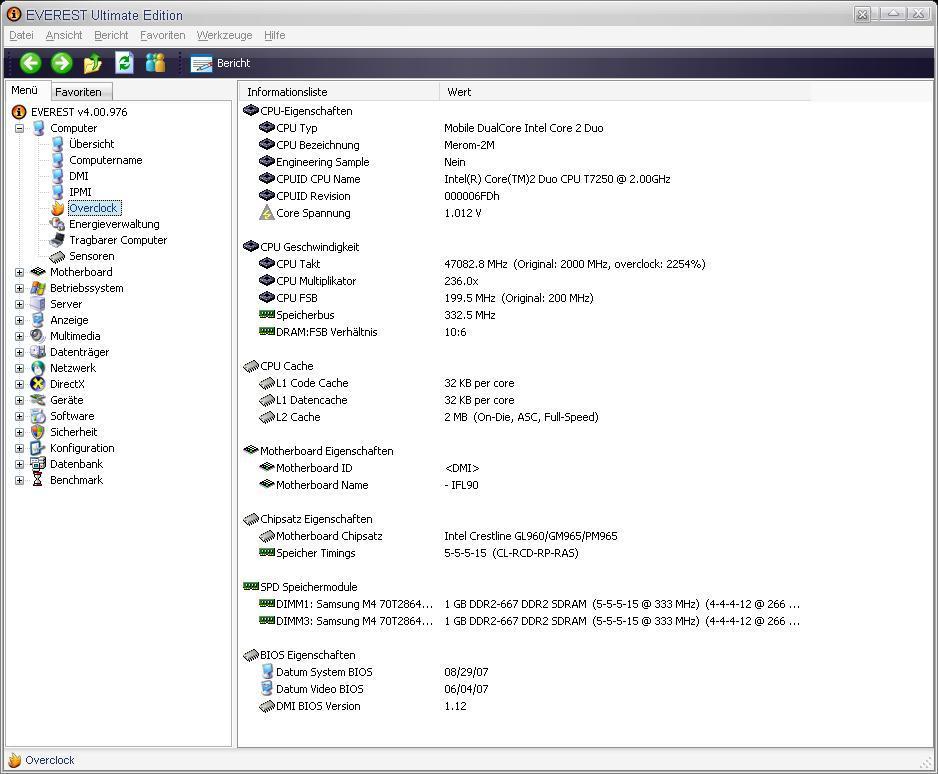Expand the Datenträger tree node
The image size is (938, 774).
19,352
